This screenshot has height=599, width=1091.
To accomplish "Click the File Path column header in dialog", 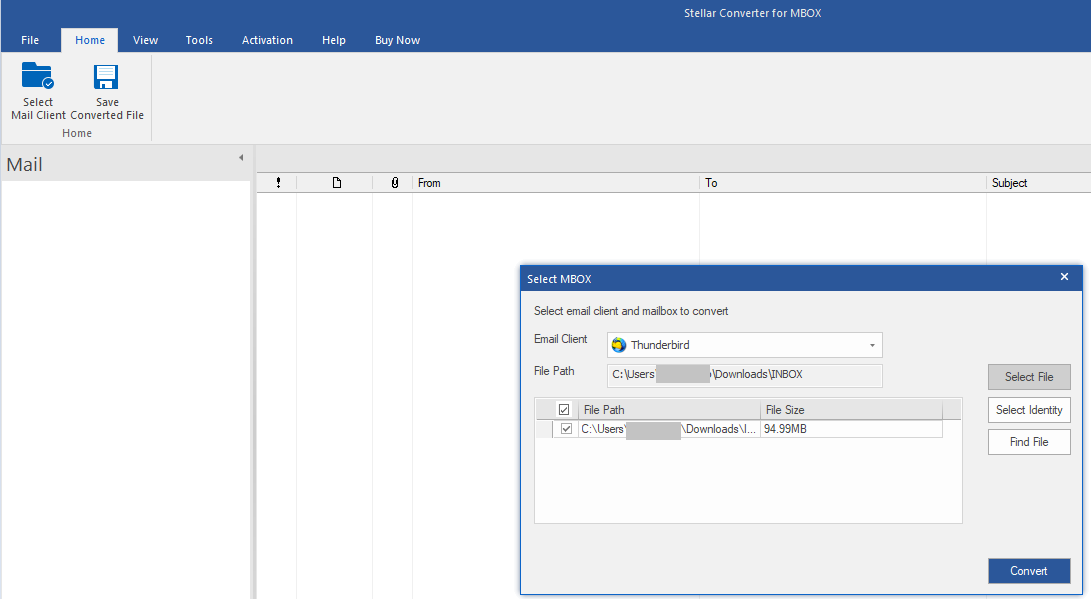I will click(x=669, y=410).
